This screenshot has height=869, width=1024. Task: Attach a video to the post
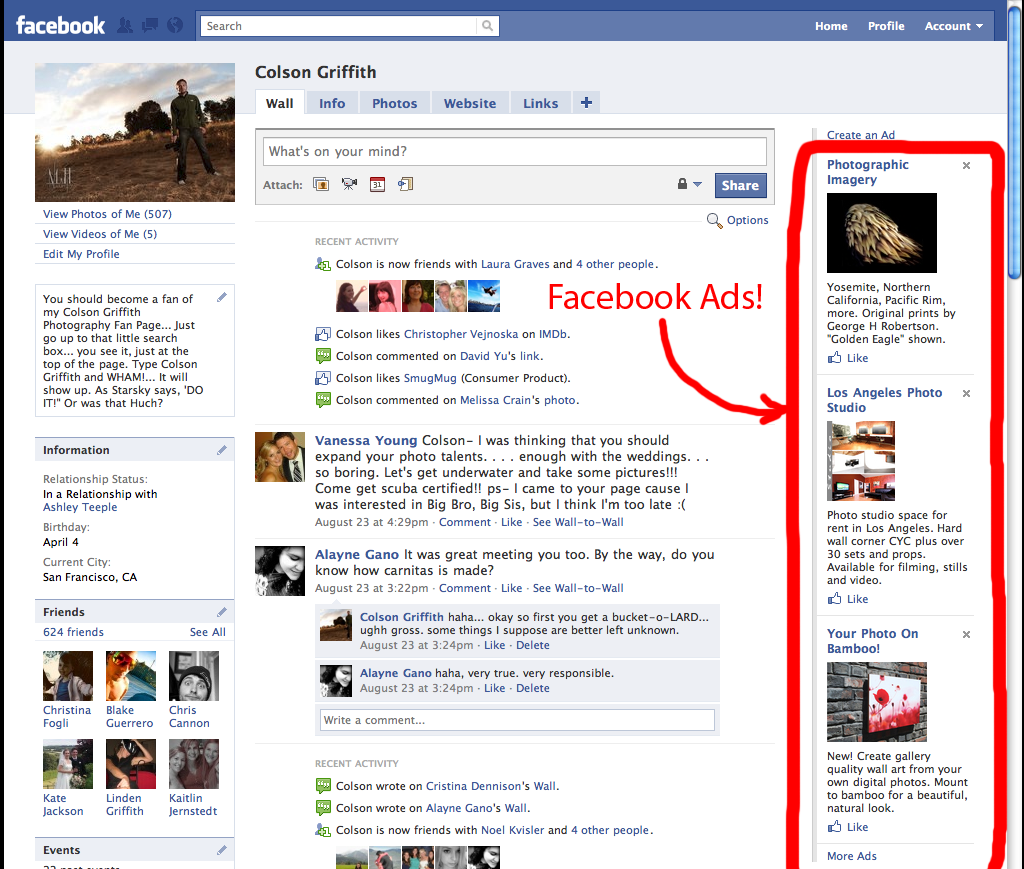(x=349, y=184)
